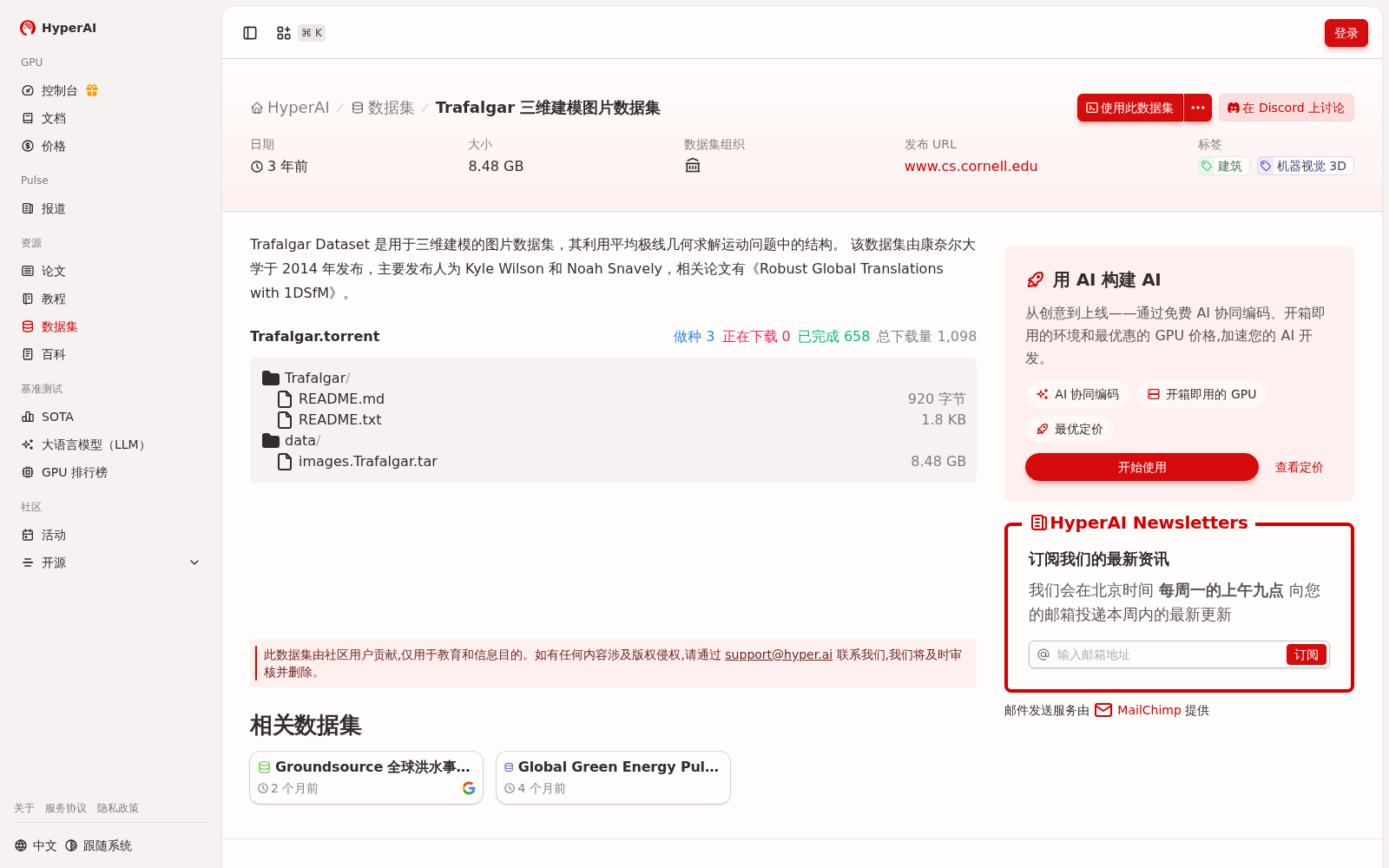Open Global Green Energy Pul dataset card

[613, 778]
